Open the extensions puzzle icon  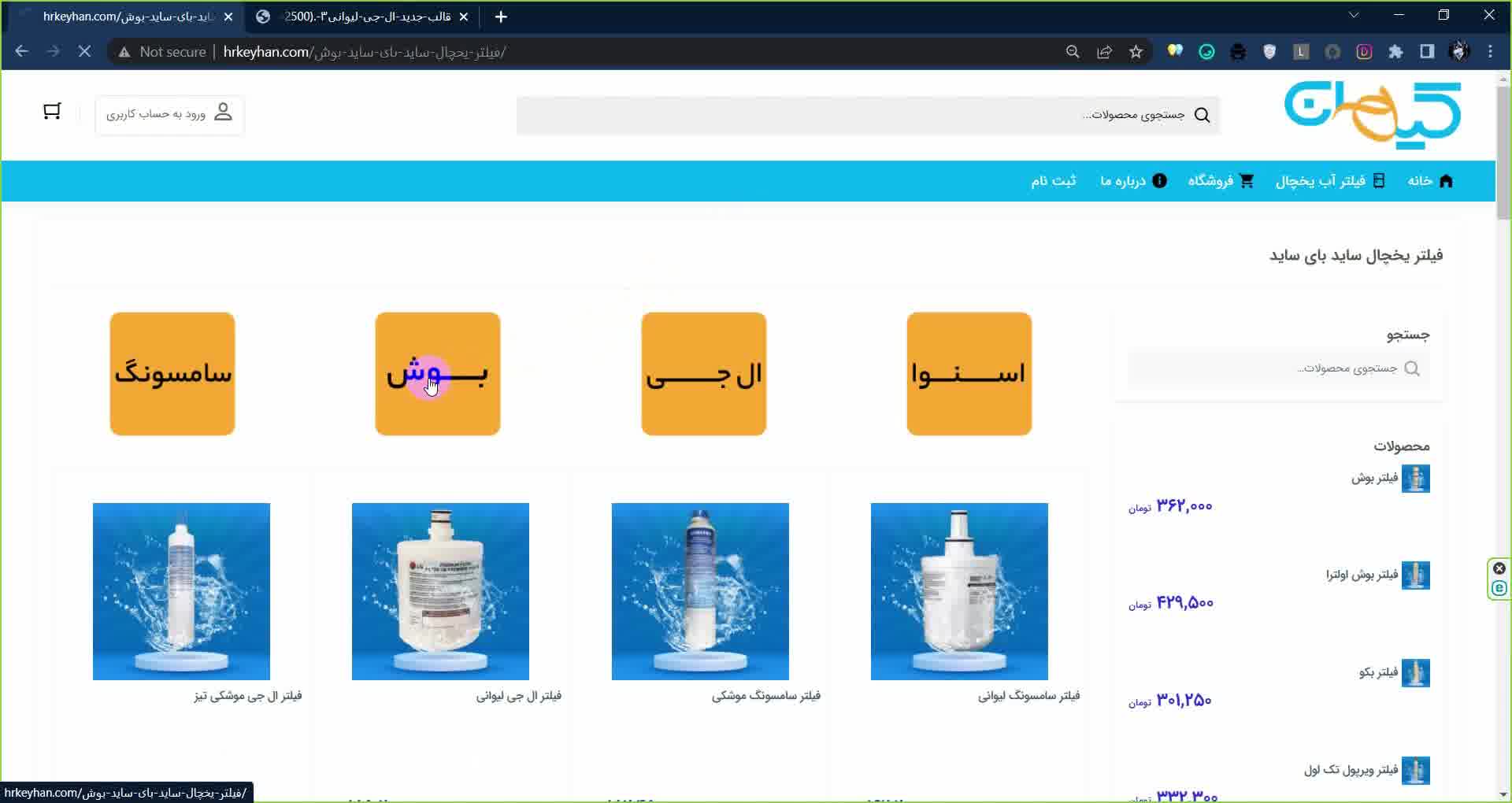tap(1395, 52)
